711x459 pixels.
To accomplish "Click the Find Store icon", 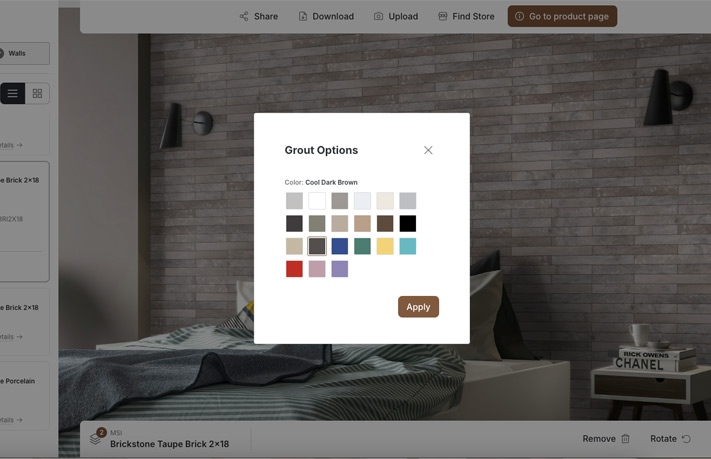I will (443, 16).
